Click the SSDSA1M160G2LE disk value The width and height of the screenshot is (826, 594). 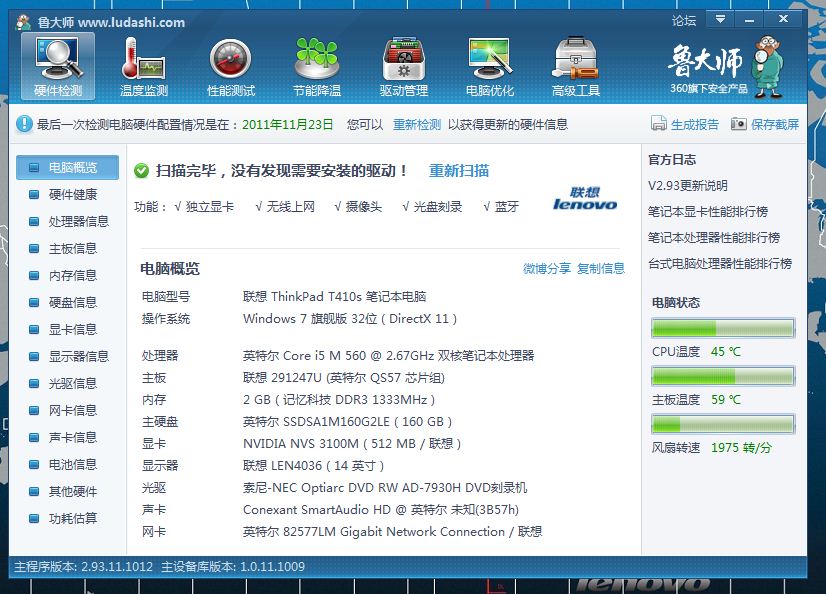[x=348, y=422]
